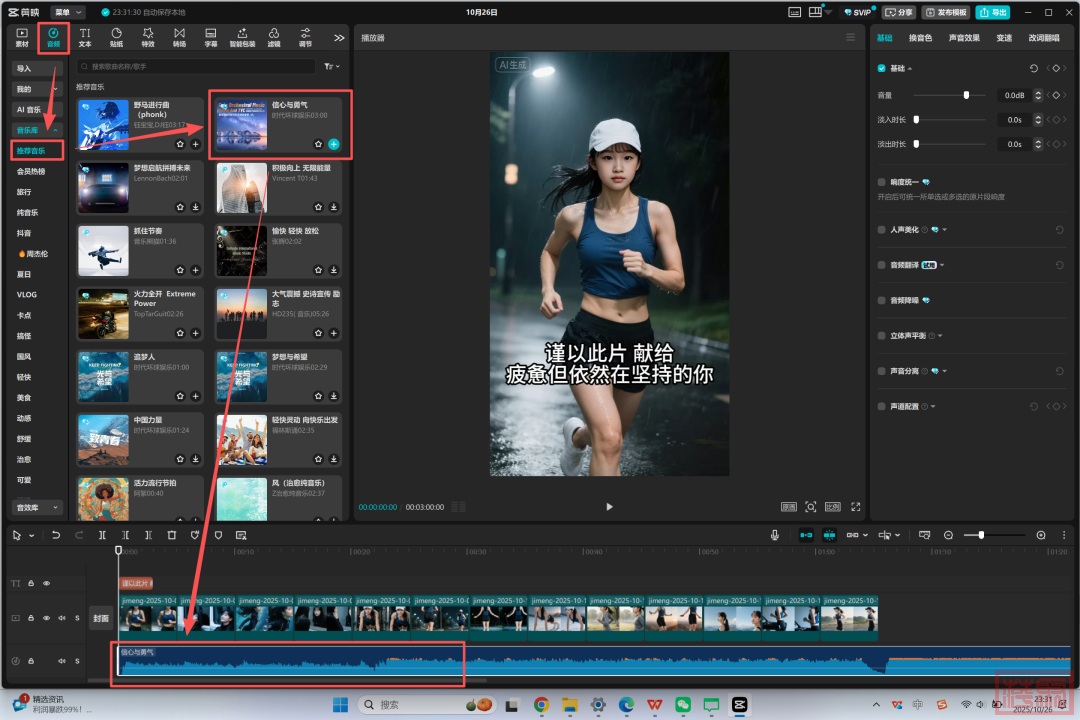Open the 转场 transitions panel
Viewport: 1080px width, 720px height.
coord(179,38)
